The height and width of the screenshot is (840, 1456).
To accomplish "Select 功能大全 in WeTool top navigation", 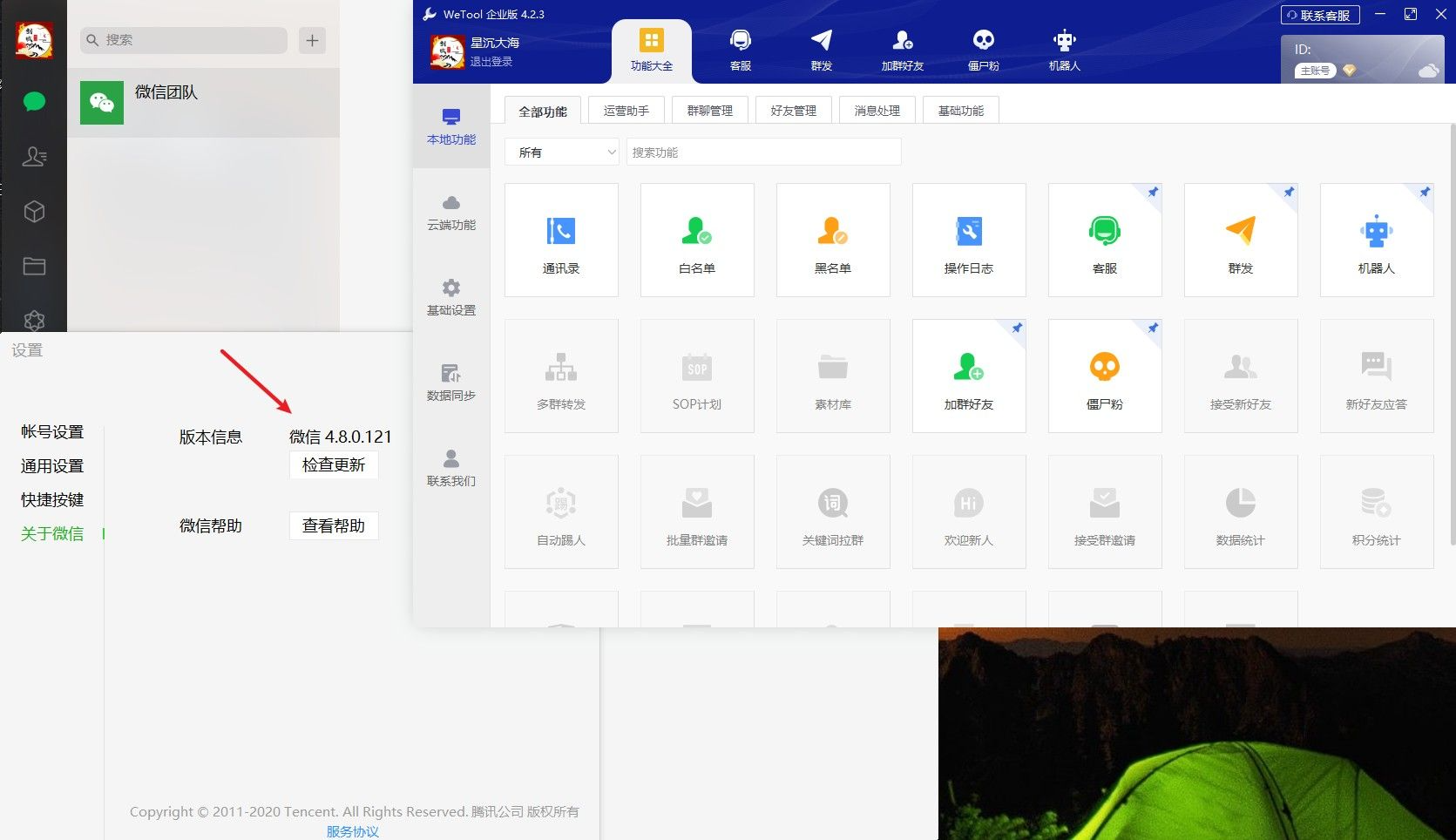I will 652,51.
